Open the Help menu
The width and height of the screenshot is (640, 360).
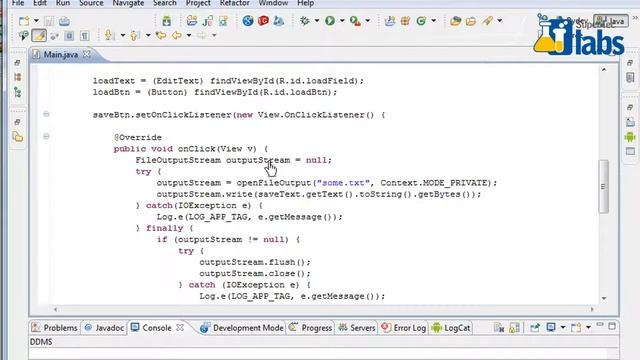coord(305,3)
